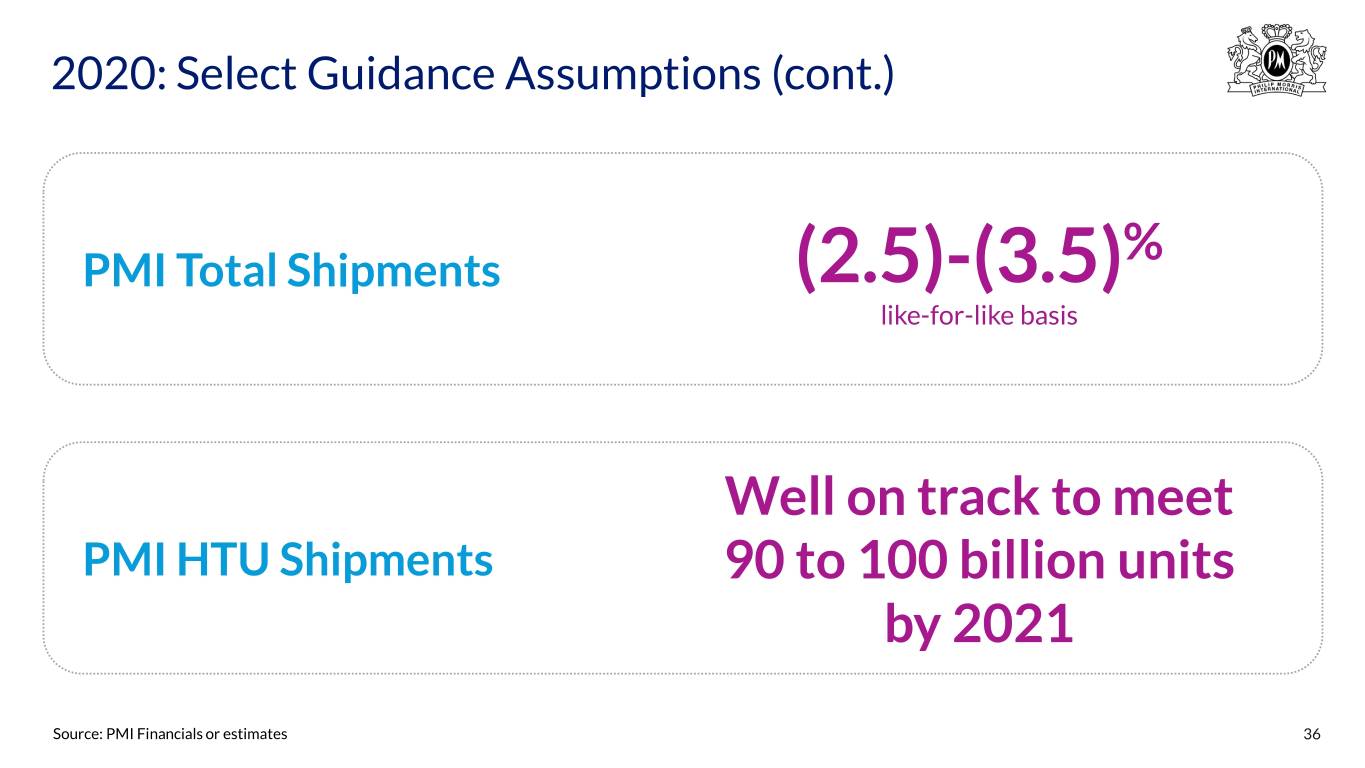Click the "by 2021" text line

pos(978,626)
